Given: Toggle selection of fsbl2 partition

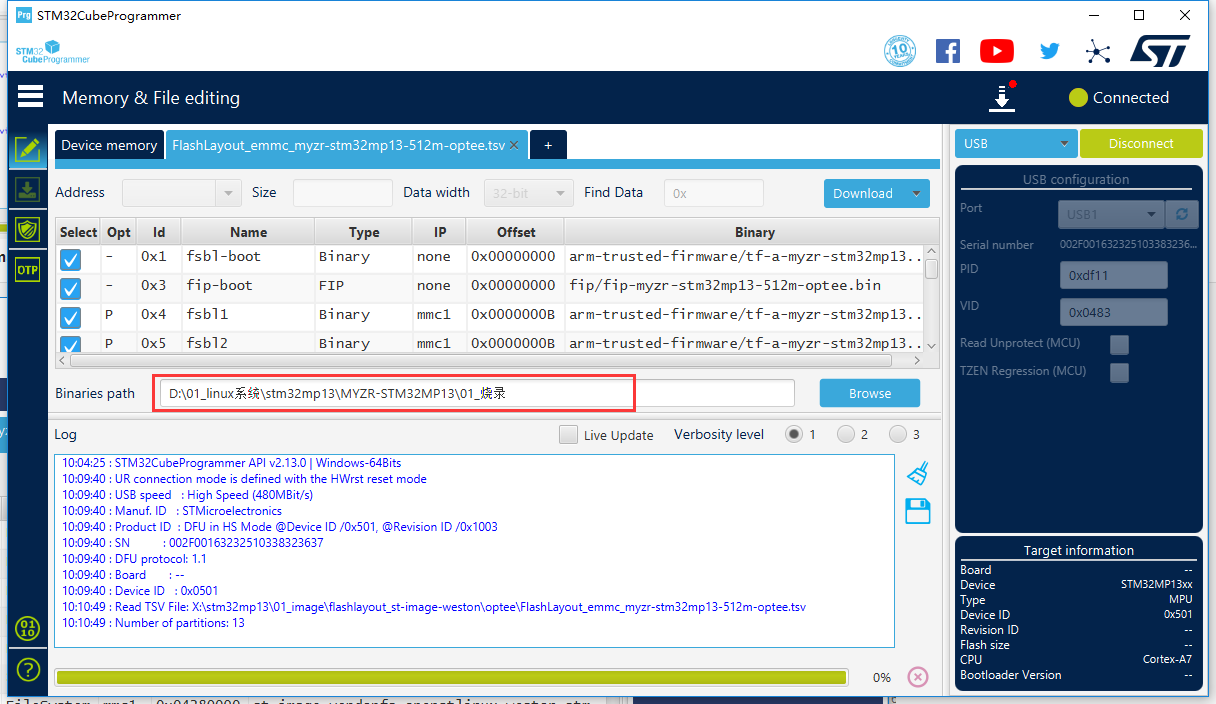Looking at the screenshot, I should (x=70, y=344).
